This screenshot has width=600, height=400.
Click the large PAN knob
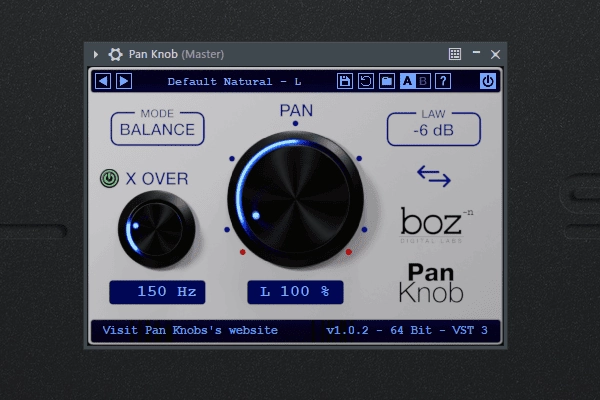point(295,199)
